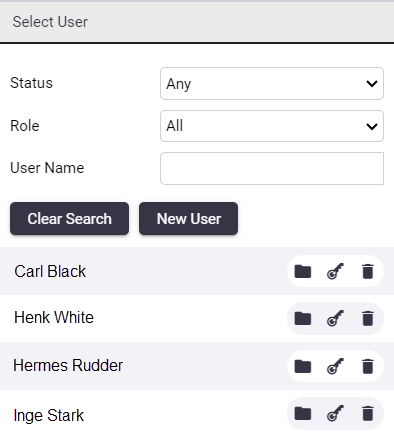Expand the Status dropdown

click(272, 83)
